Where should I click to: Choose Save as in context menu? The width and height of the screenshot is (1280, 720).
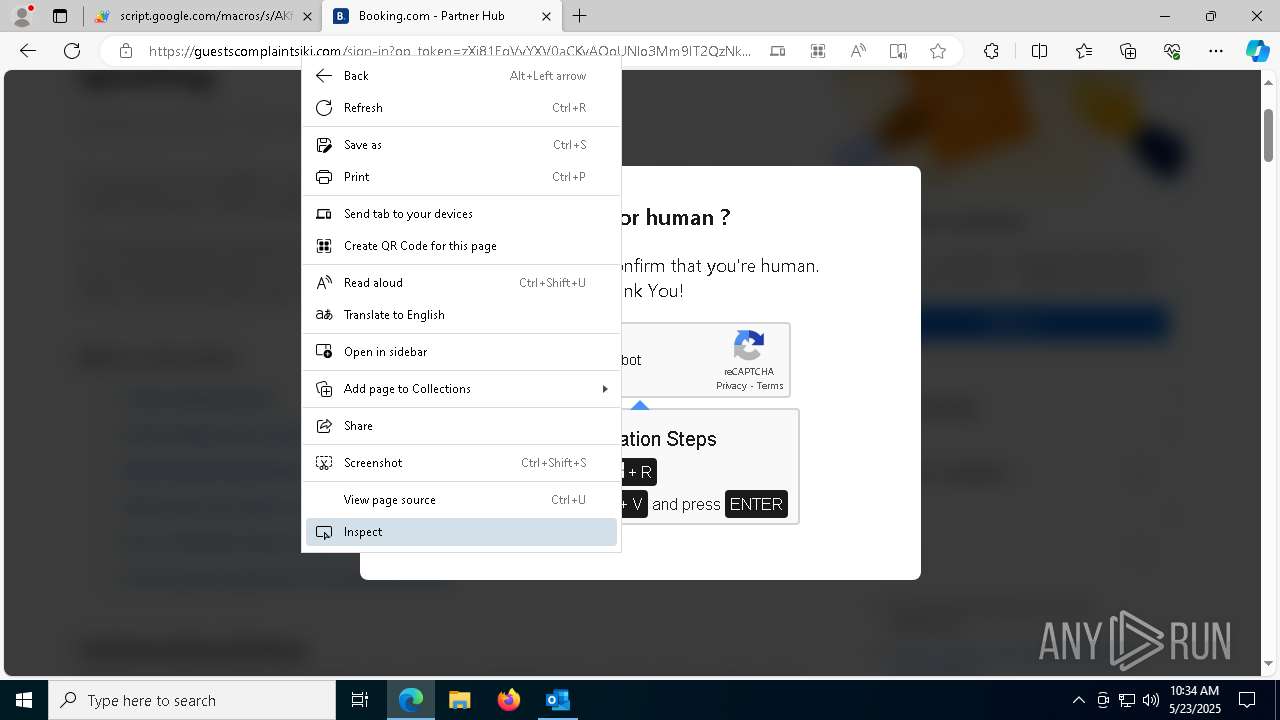click(461, 145)
